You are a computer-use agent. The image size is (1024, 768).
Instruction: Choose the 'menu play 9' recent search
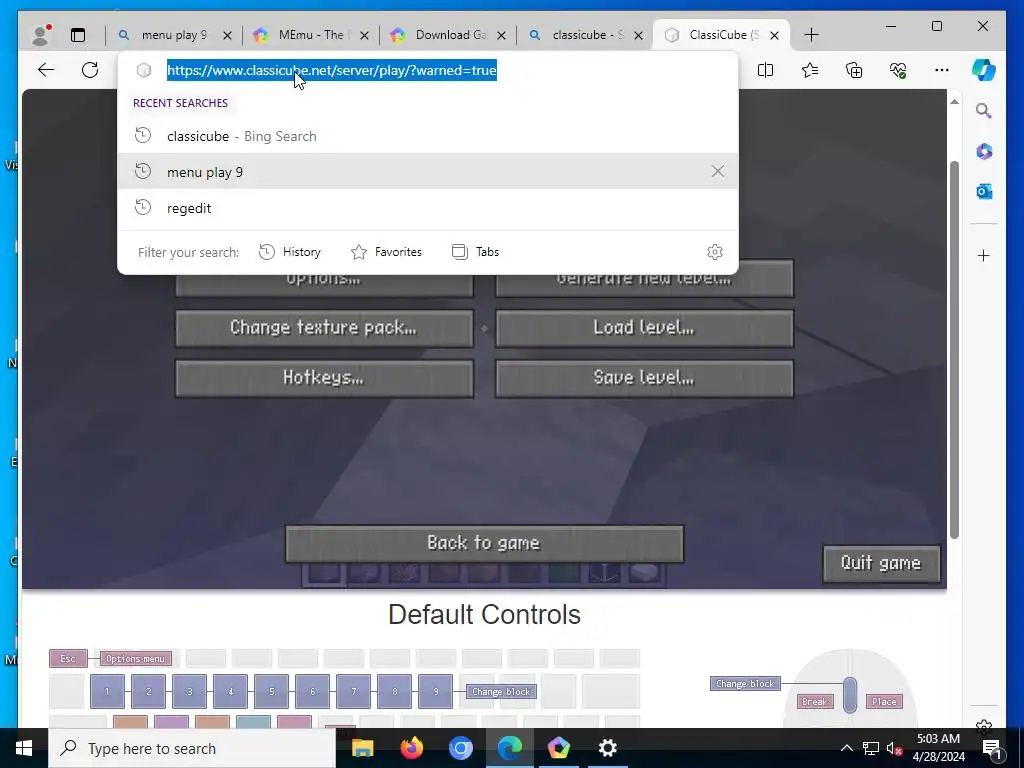[x=428, y=172]
